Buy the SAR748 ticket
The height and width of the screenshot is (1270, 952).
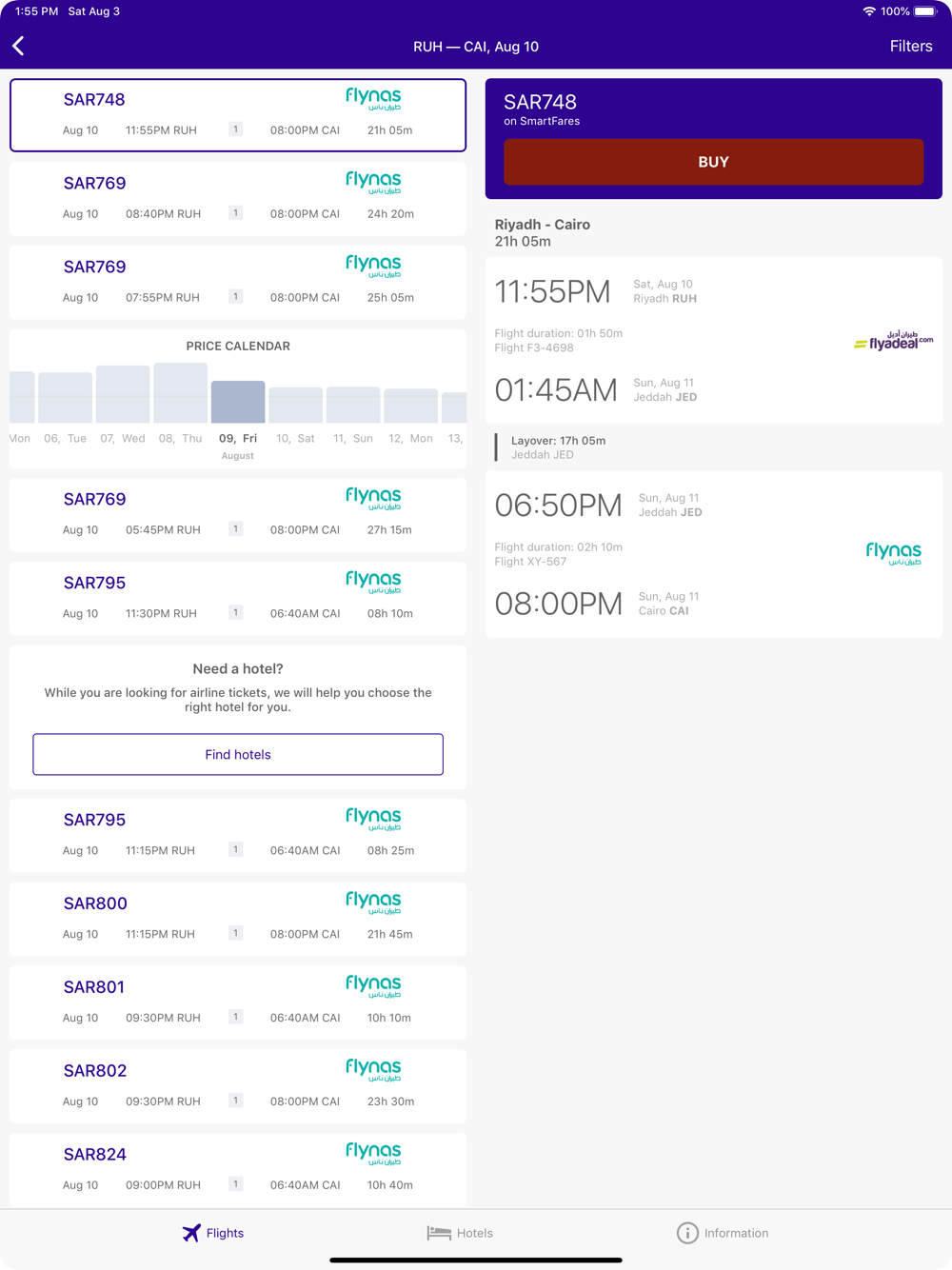713,162
